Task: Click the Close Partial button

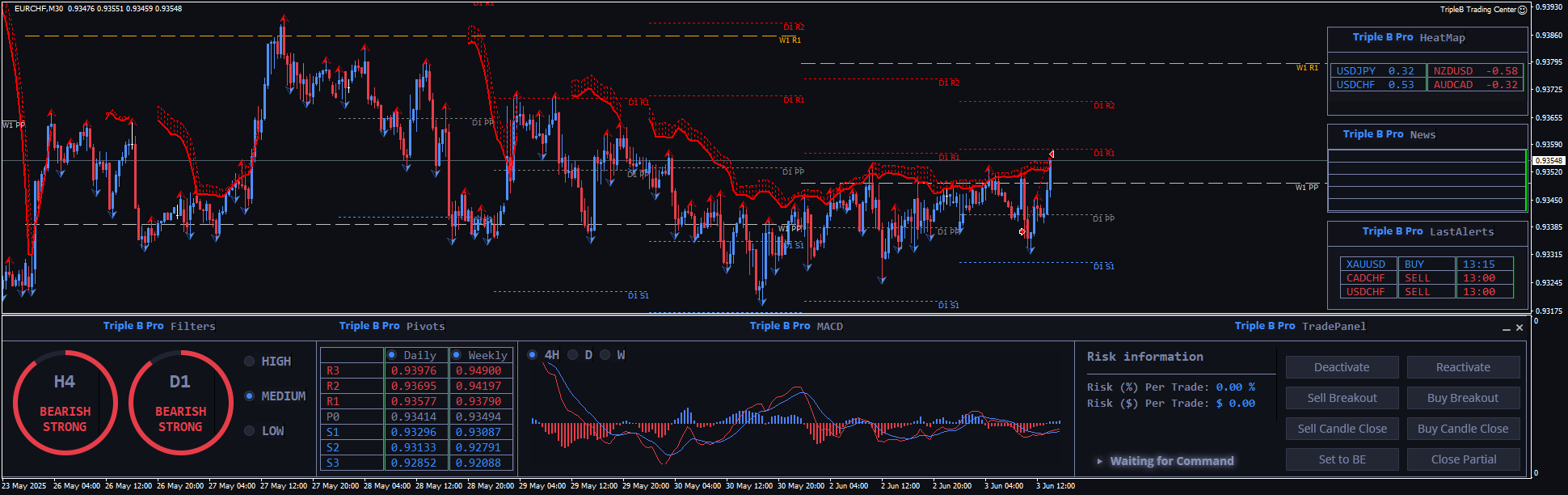Action: click(x=1463, y=459)
